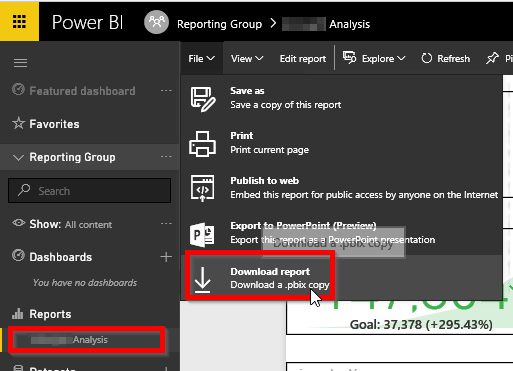Viewport: 513px width, 371px height.
Task: Click the search magnifier icon
Action: (x=24, y=190)
